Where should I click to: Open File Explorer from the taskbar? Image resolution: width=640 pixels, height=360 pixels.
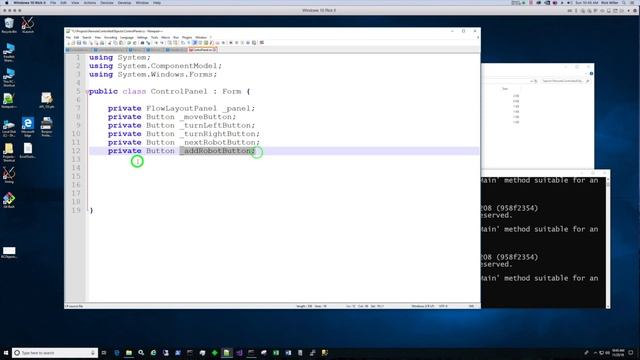tap(129, 353)
